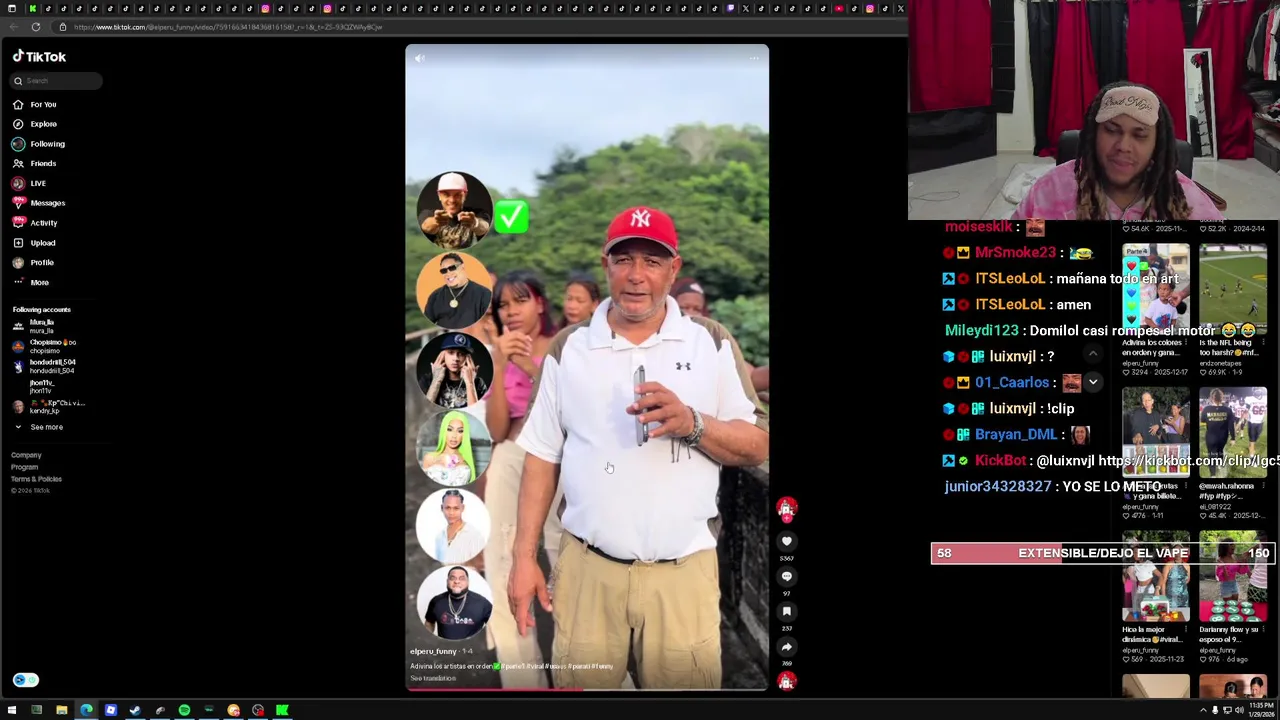This screenshot has height=720, width=1280.
Task: Click the taskbar clock showing 11:35 PM
Action: click(1262, 710)
